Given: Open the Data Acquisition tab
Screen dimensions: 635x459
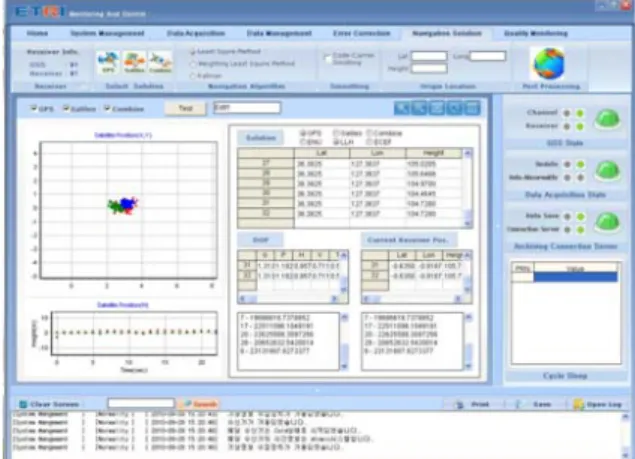Looking at the screenshot, I should [x=196, y=33].
